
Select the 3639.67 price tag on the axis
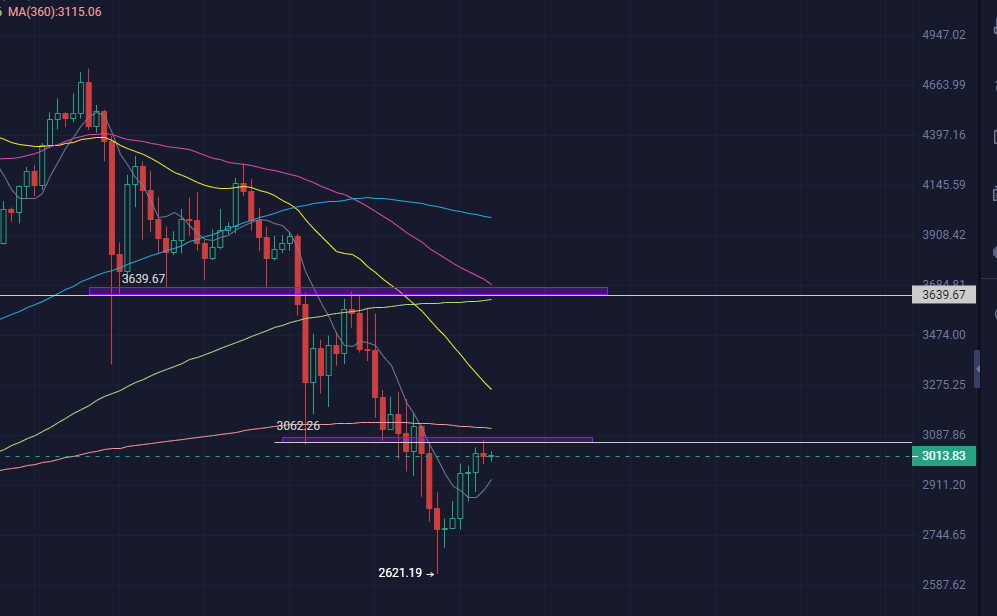(944, 295)
